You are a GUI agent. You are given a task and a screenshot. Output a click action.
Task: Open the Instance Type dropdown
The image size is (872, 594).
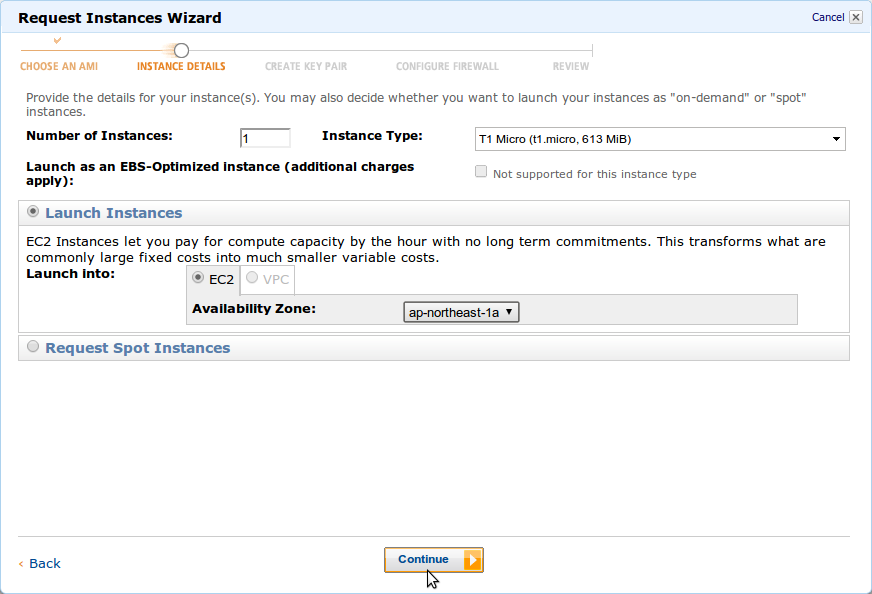(660, 139)
